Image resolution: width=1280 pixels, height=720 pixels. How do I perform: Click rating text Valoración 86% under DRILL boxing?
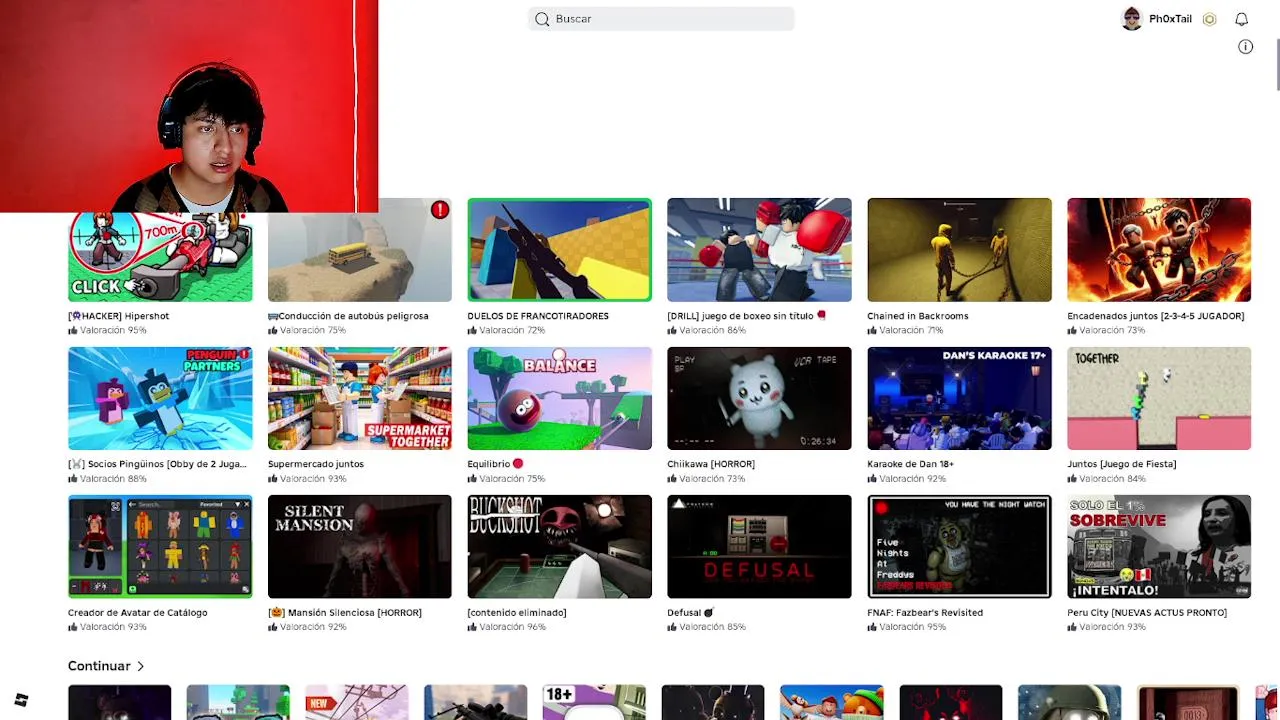pos(712,330)
